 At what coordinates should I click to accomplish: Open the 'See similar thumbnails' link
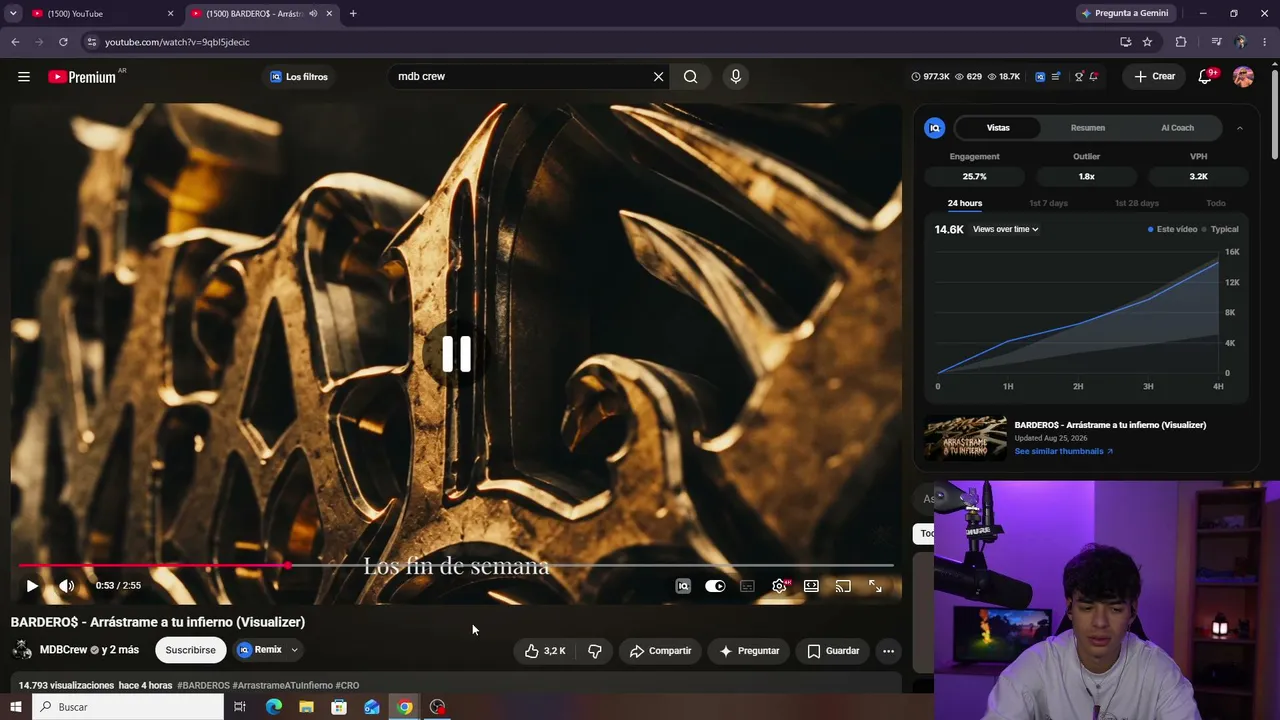[1063, 451]
